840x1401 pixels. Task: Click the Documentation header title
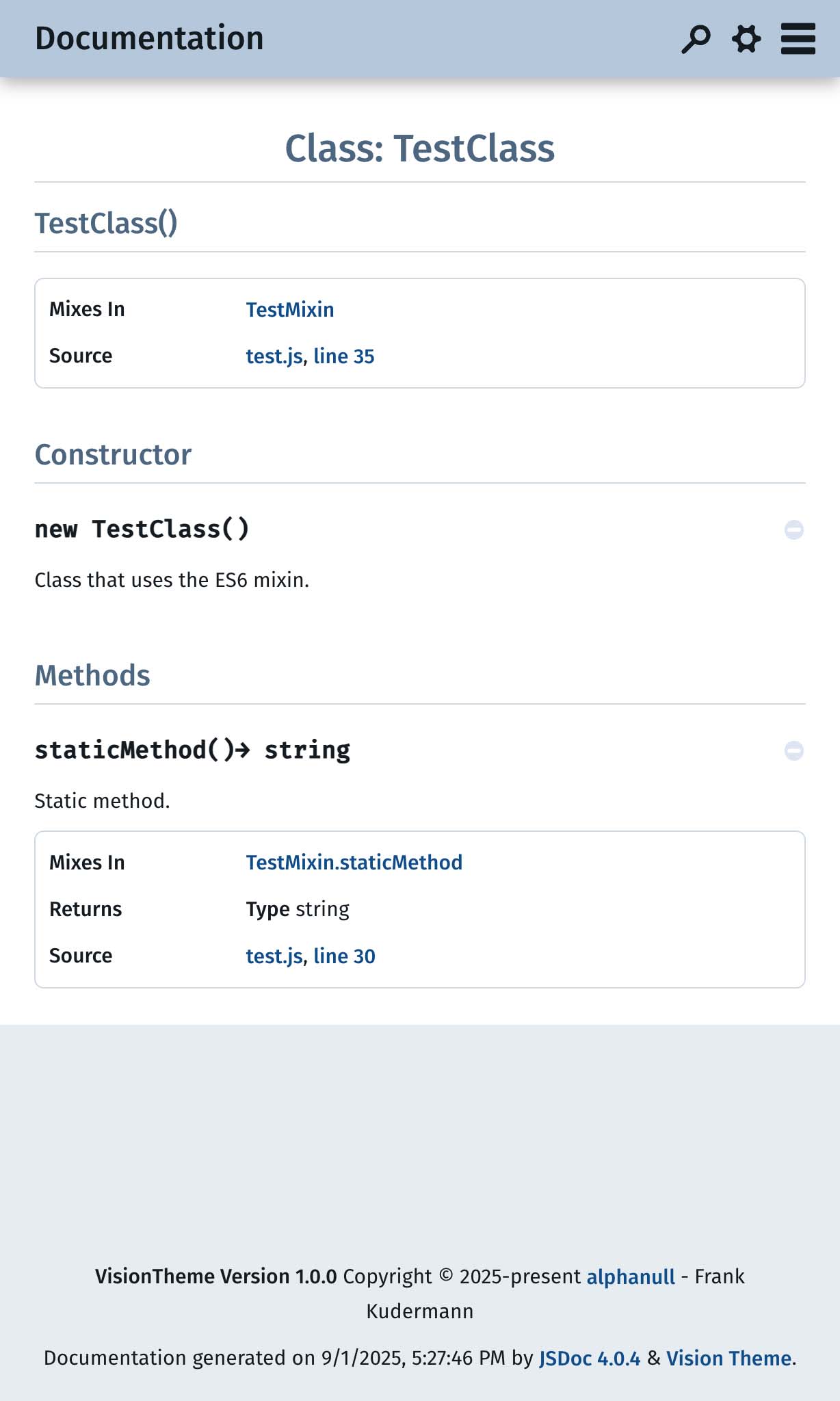(x=149, y=38)
